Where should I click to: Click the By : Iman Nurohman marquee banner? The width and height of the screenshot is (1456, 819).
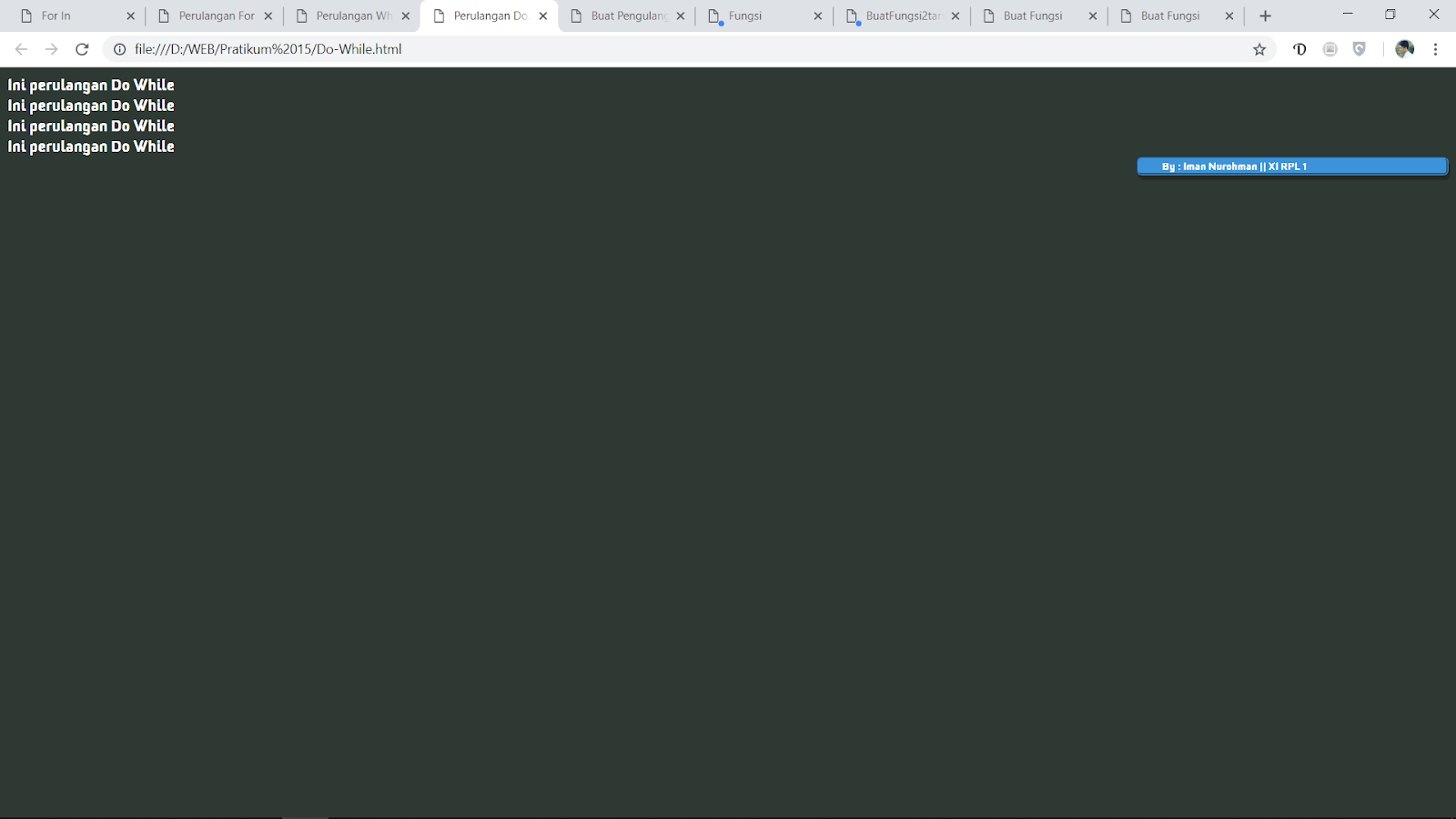(1292, 166)
